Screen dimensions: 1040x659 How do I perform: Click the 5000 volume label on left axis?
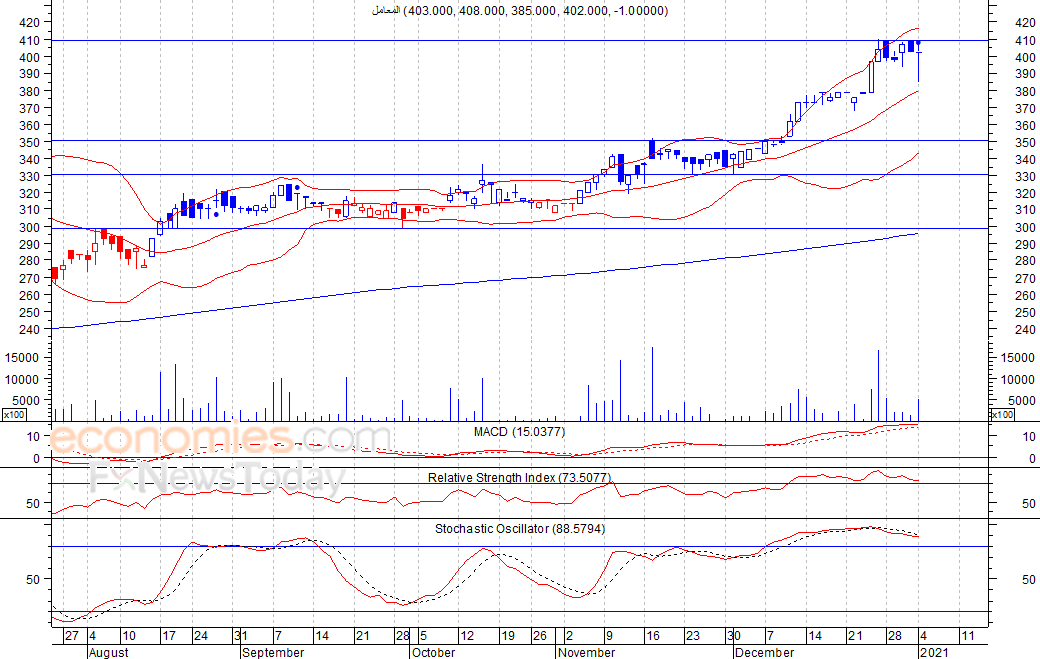point(27,400)
